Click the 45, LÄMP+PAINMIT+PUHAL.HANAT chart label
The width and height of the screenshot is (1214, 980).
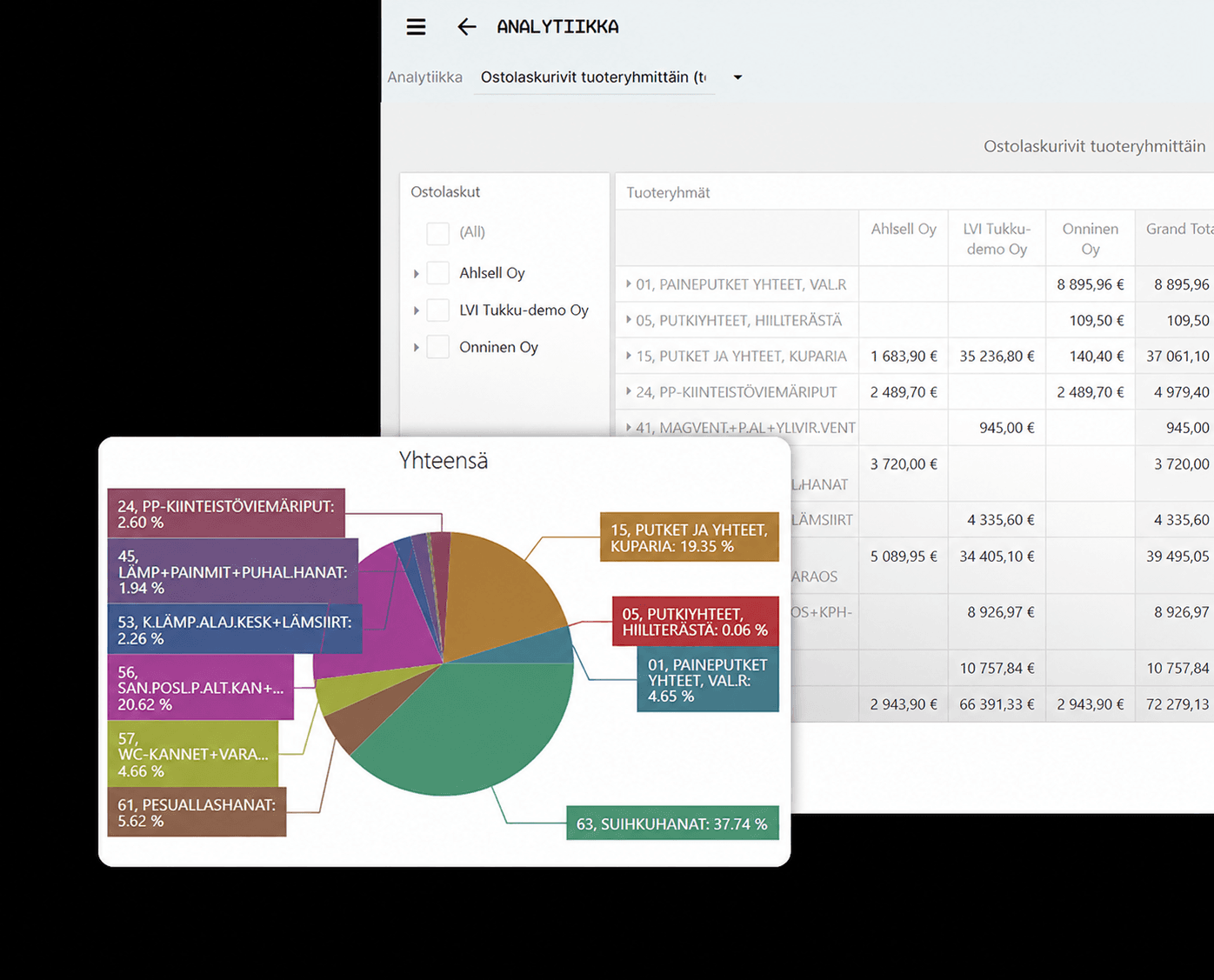pyautogui.click(x=233, y=571)
